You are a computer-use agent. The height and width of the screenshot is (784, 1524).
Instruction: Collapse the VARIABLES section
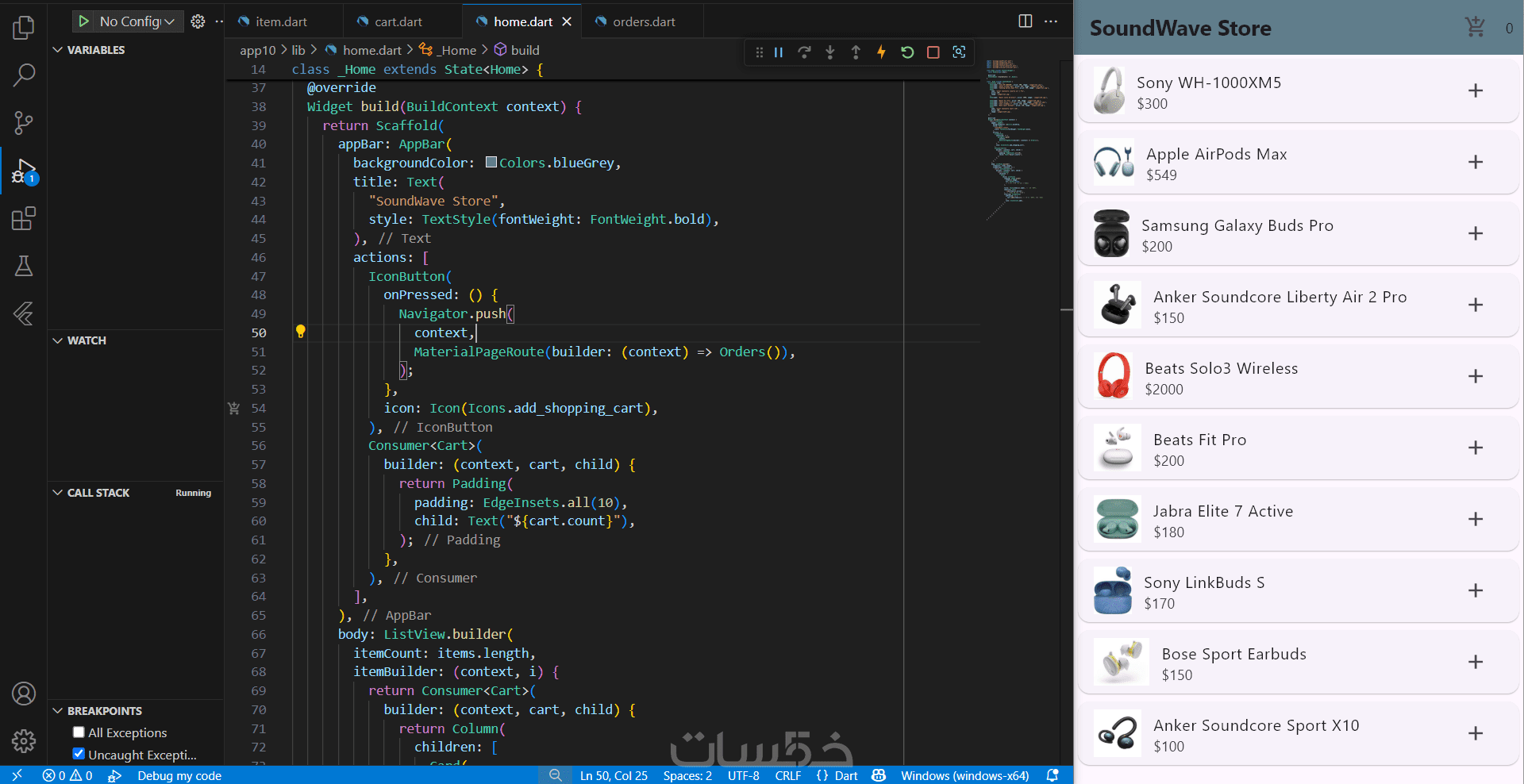(x=57, y=50)
